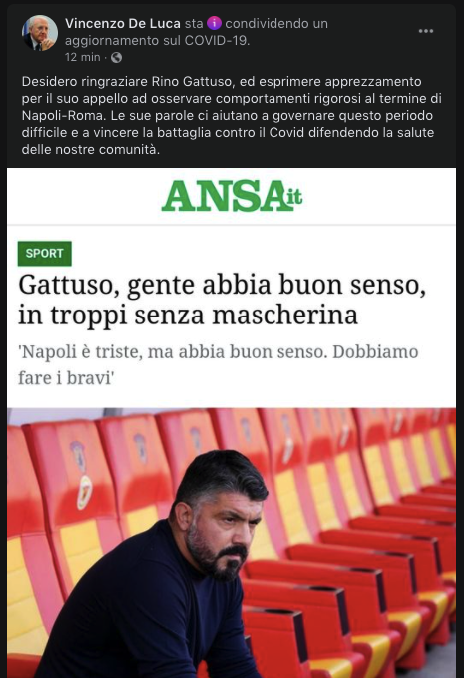Click the '12 min' post timestamp
This screenshot has height=678, width=464.
point(83,57)
